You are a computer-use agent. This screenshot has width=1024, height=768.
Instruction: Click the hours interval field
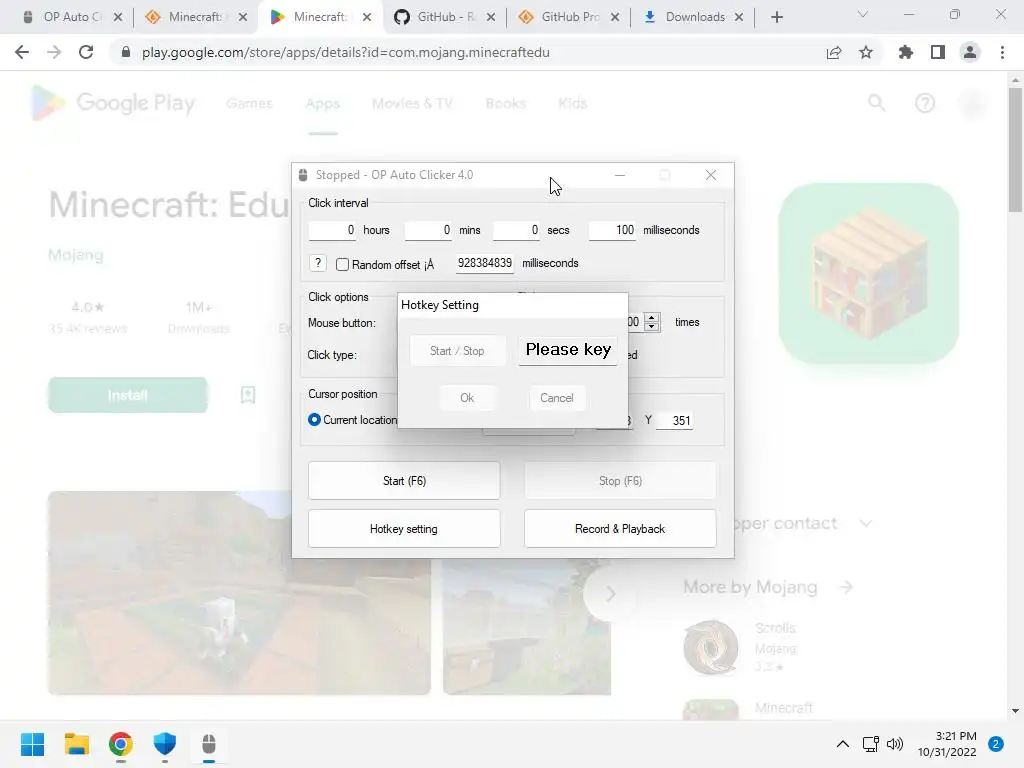[332, 230]
